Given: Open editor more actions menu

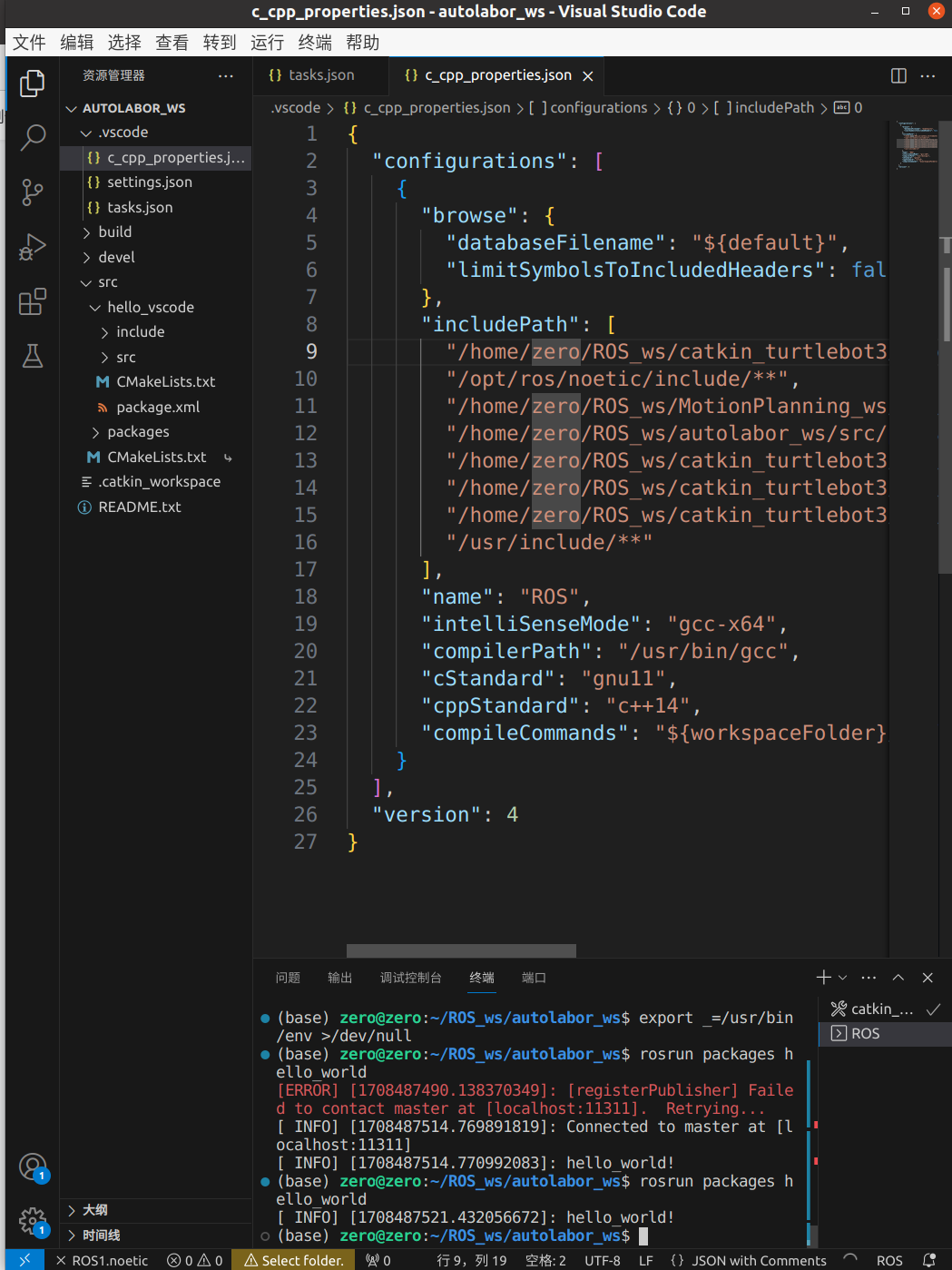Looking at the screenshot, I should [927, 76].
